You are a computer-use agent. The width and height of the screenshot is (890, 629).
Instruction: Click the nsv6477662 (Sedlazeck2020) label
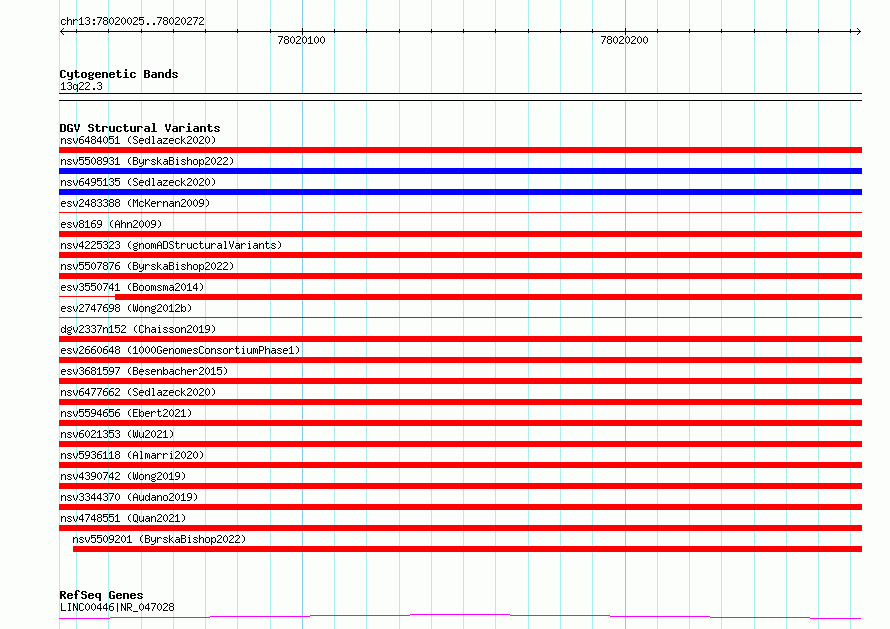[x=138, y=392]
